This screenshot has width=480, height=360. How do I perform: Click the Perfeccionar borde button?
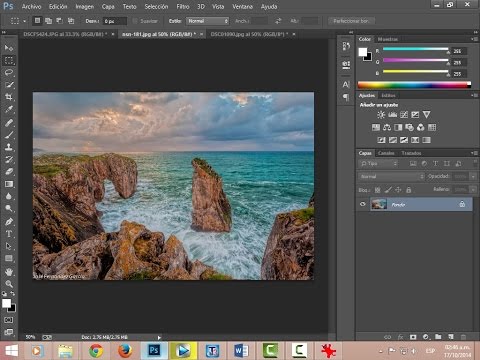(351, 21)
